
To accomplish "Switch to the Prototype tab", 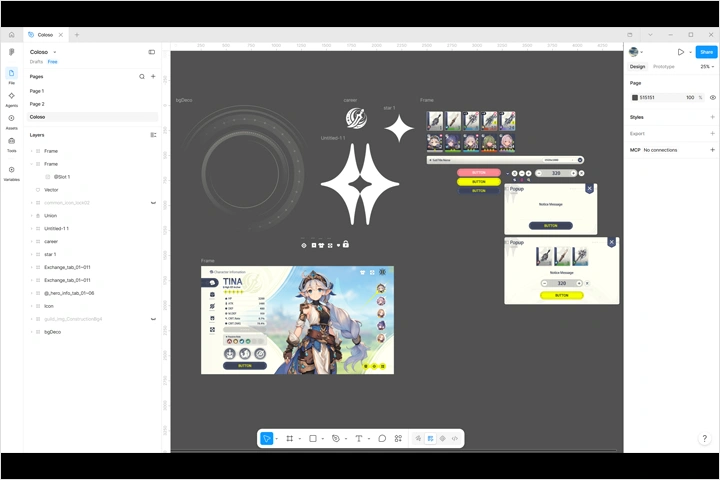I will 664,67.
